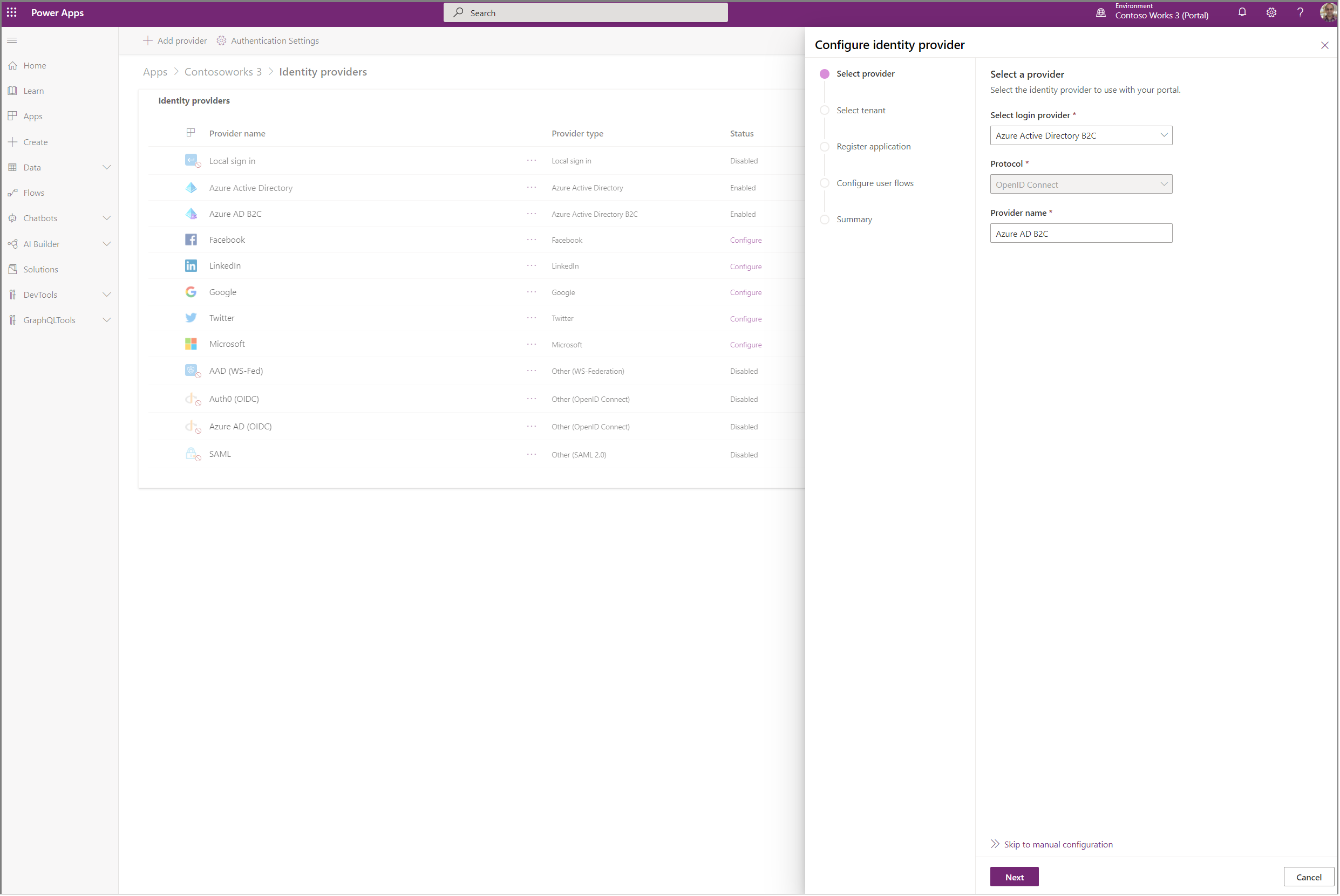The width and height of the screenshot is (1340, 896).
Task: Select the Summary step indicator
Action: [825, 220]
